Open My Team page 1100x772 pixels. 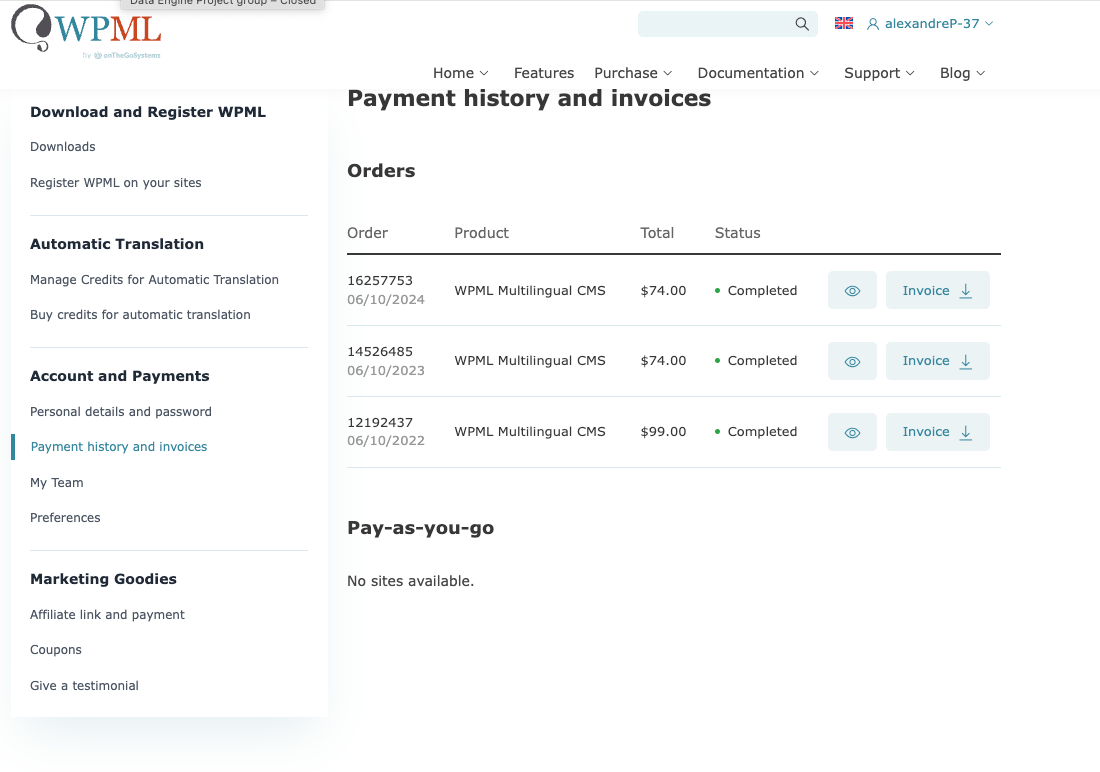pos(57,482)
